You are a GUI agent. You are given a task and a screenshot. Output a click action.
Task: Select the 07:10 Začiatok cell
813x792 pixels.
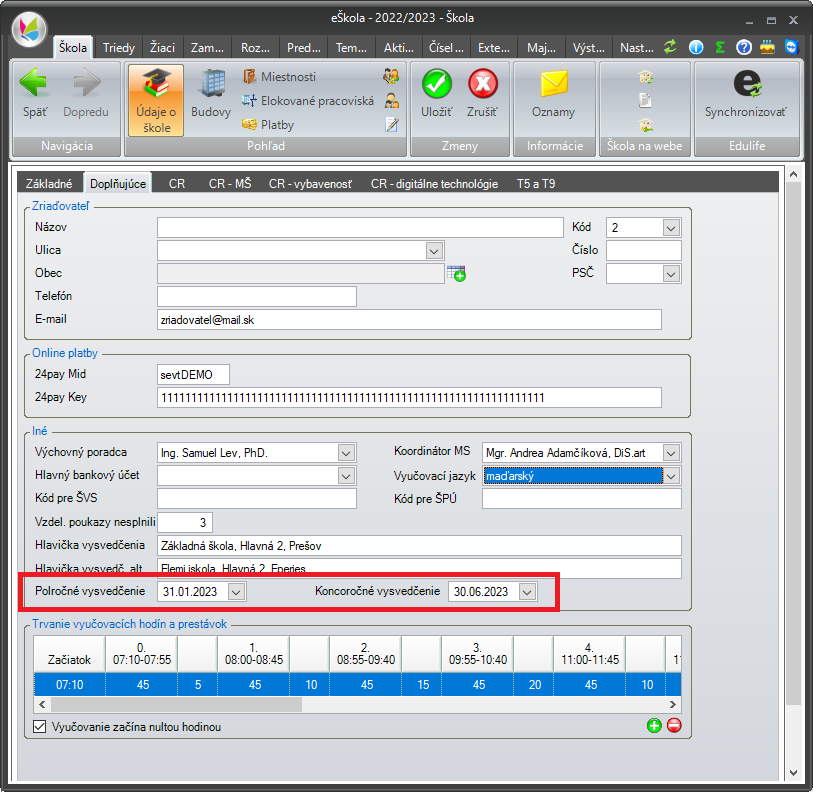coord(69,685)
